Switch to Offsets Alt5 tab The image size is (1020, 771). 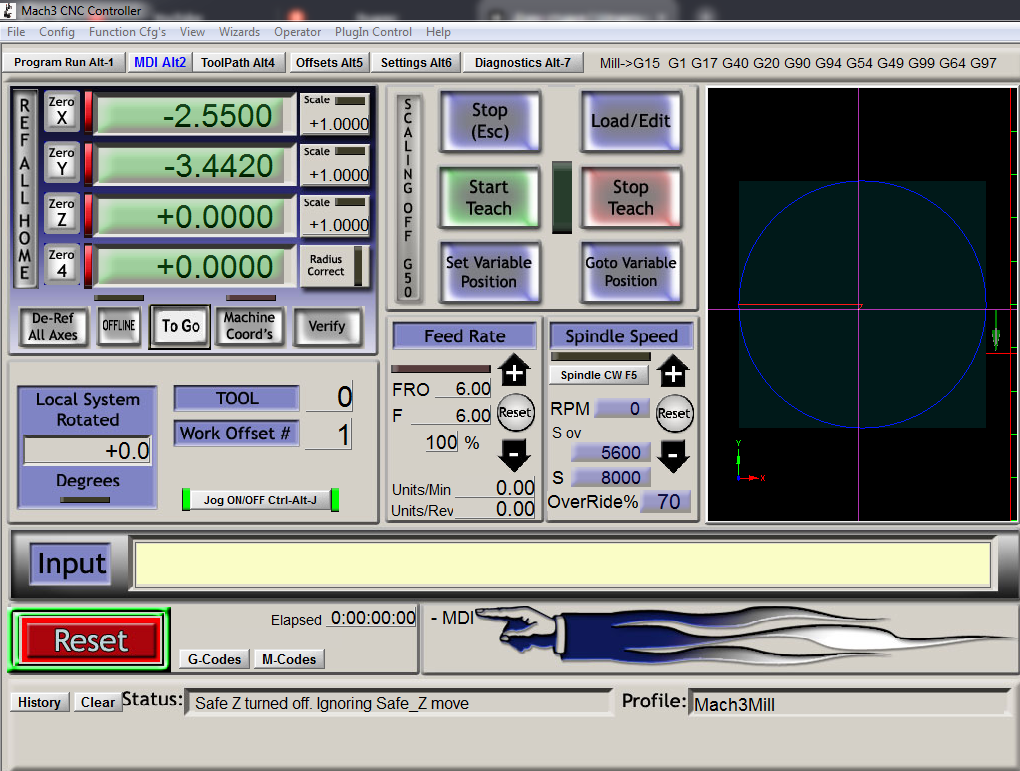pos(329,62)
